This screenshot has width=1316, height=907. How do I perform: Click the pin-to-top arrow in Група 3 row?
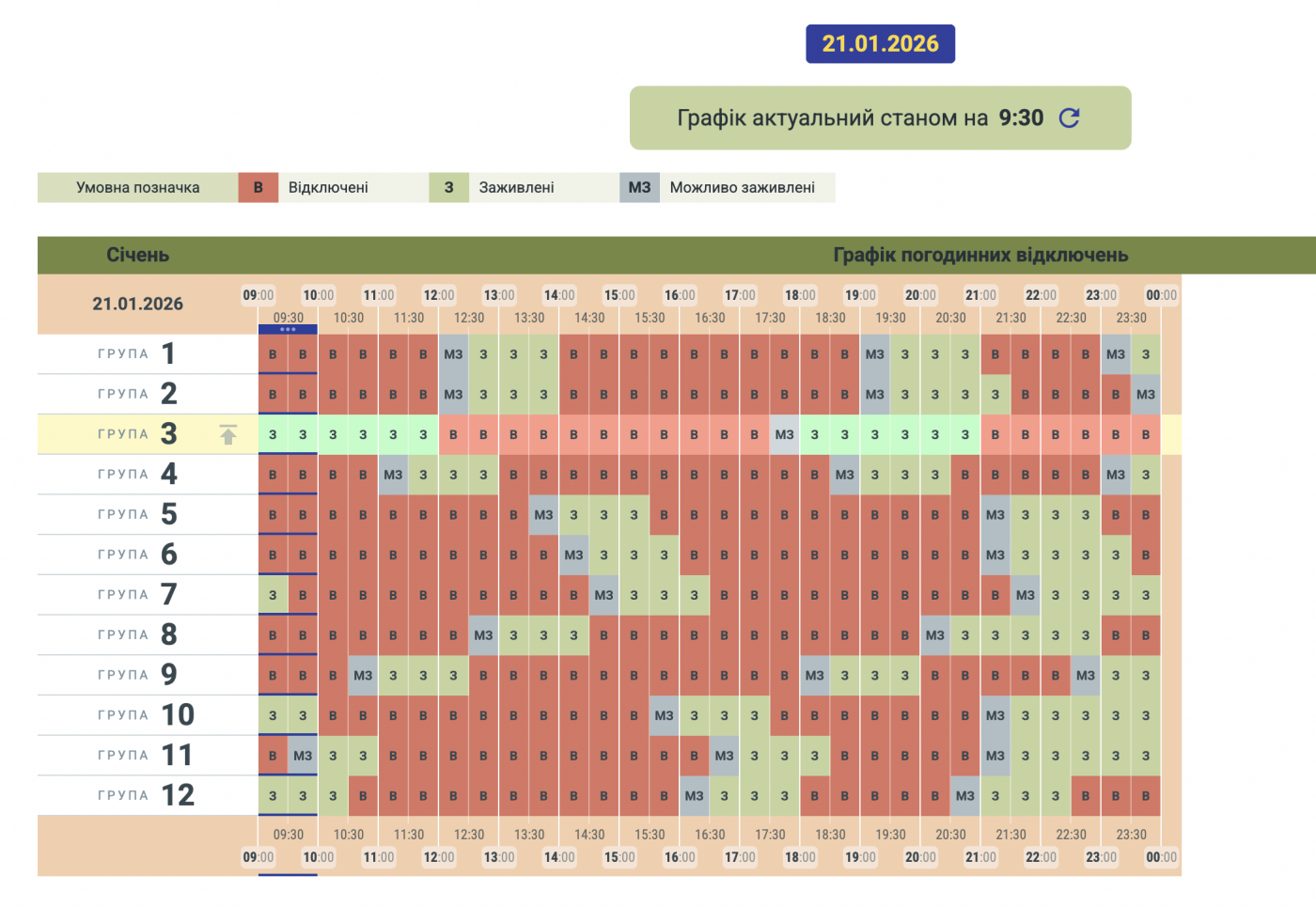pyautogui.click(x=227, y=434)
